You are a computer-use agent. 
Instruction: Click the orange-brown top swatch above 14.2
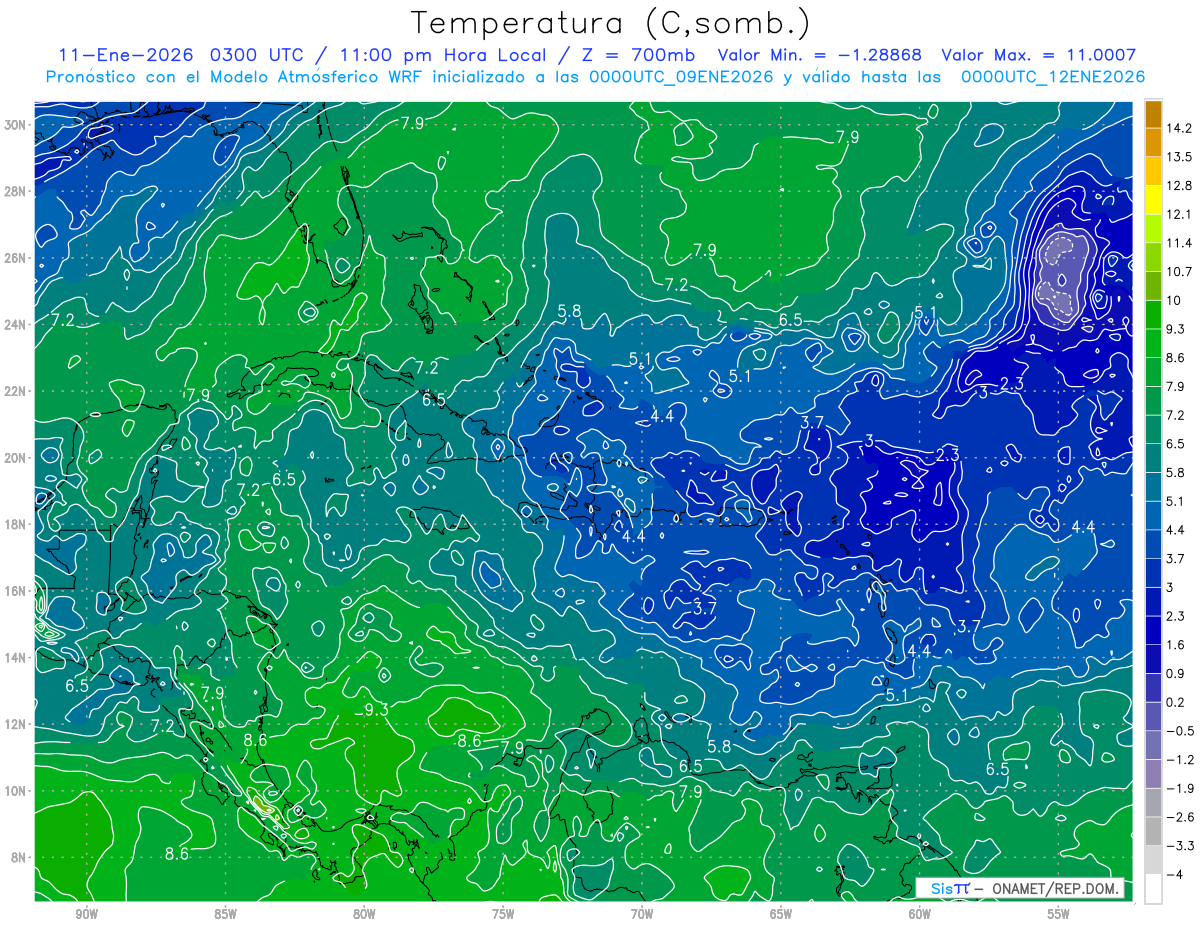[1153, 113]
